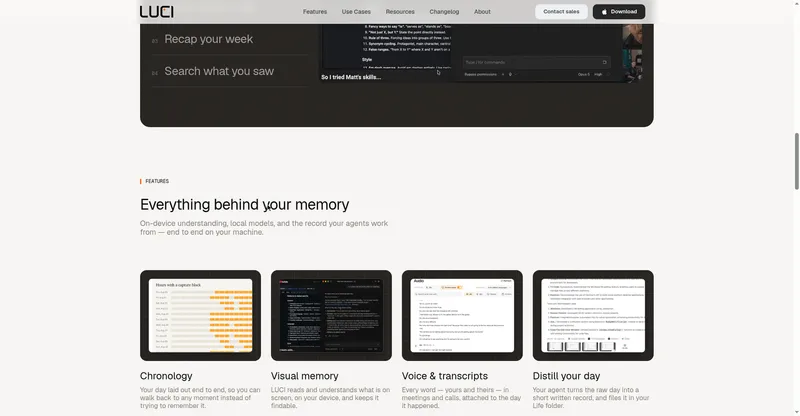The width and height of the screenshot is (800, 416).
Task: Click the Contact sales button
Action: [561, 12]
